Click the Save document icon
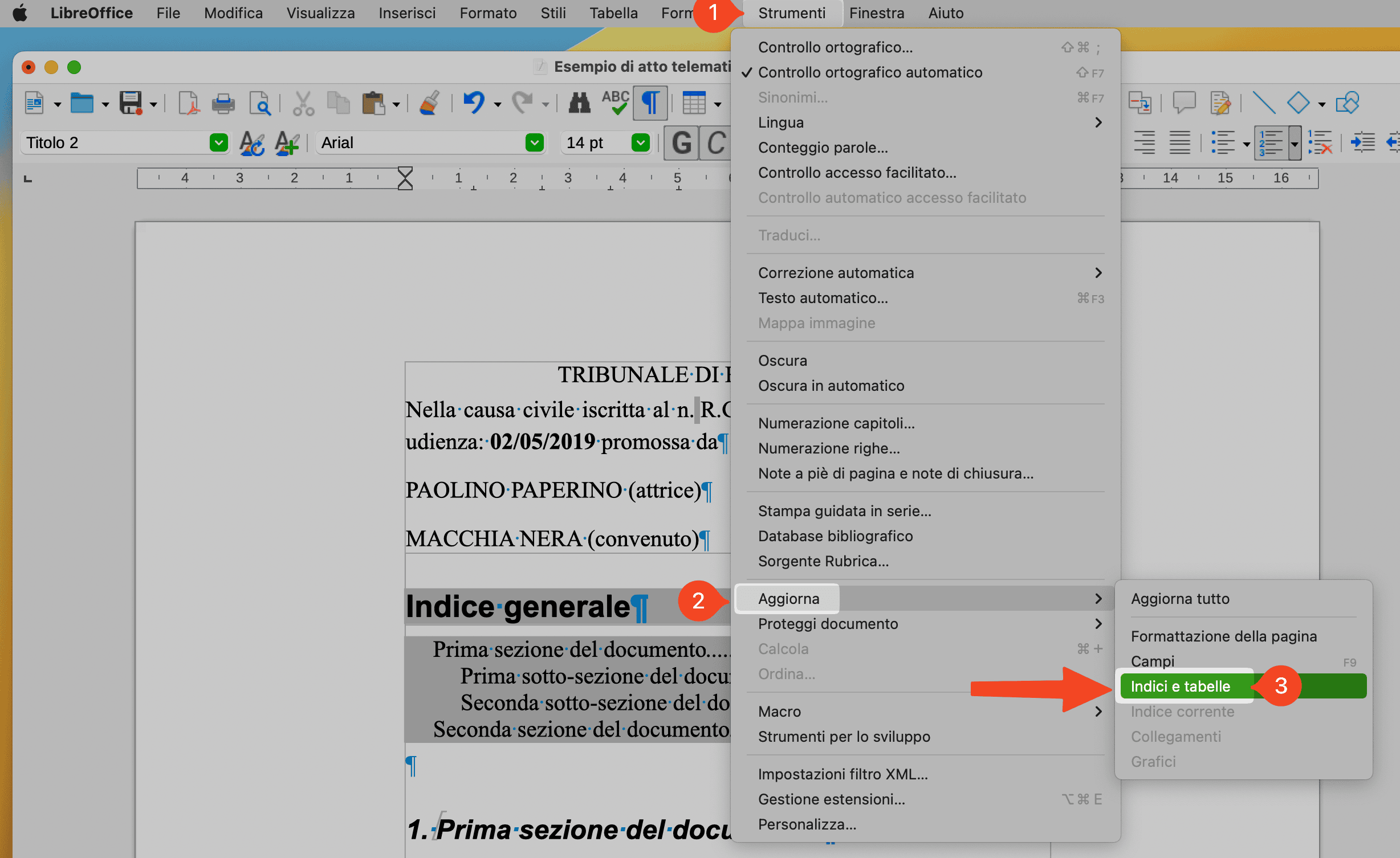The height and width of the screenshot is (858, 1400). [131, 104]
